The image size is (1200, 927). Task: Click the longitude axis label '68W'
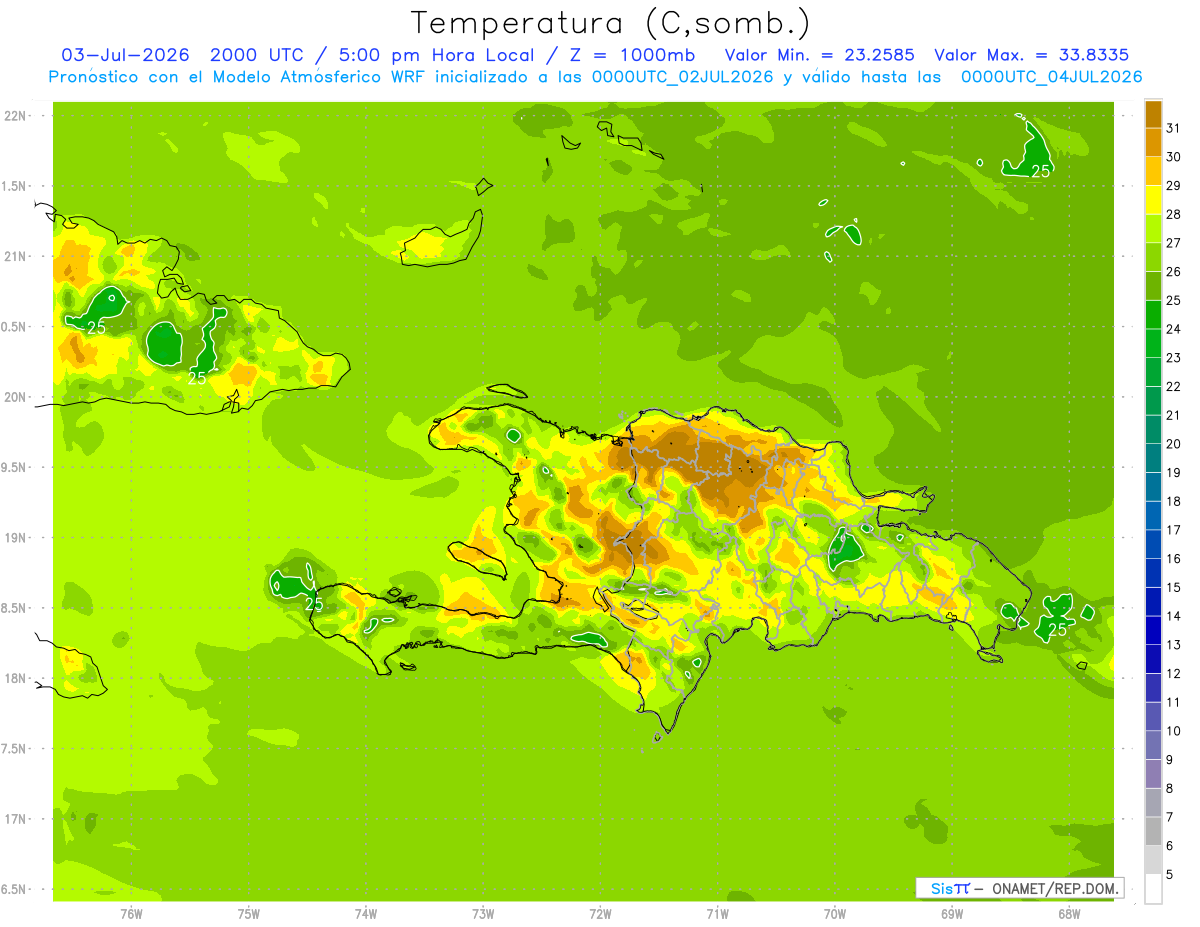click(1069, 913)
